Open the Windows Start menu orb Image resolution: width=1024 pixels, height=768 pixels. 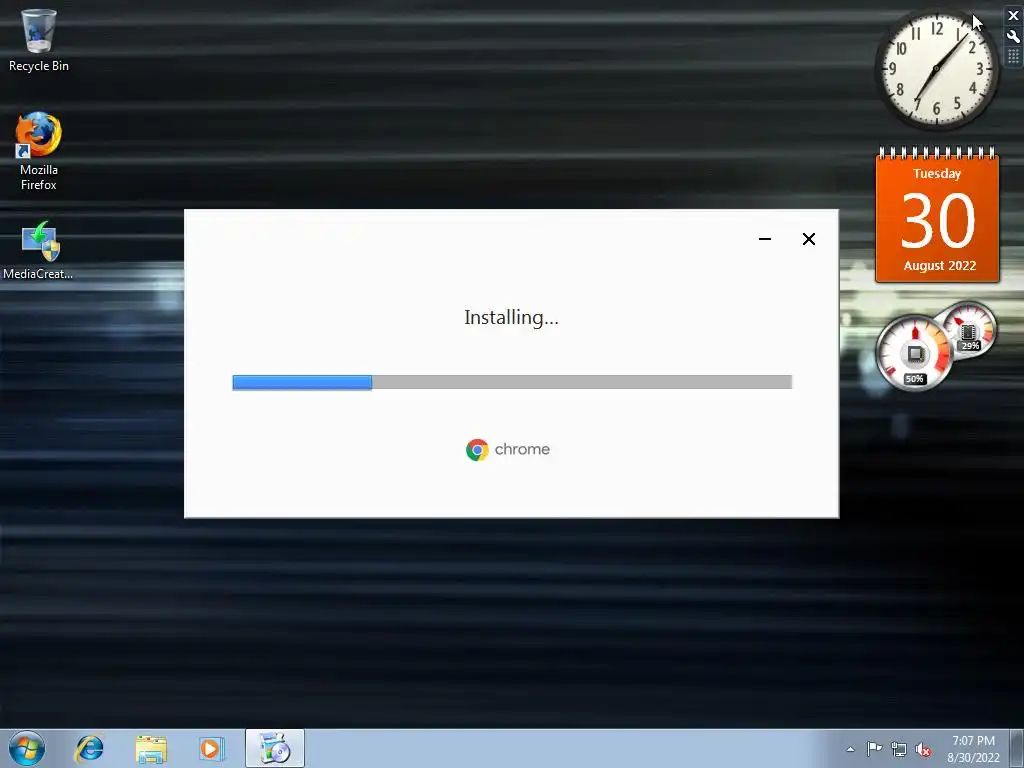(27, 748)
